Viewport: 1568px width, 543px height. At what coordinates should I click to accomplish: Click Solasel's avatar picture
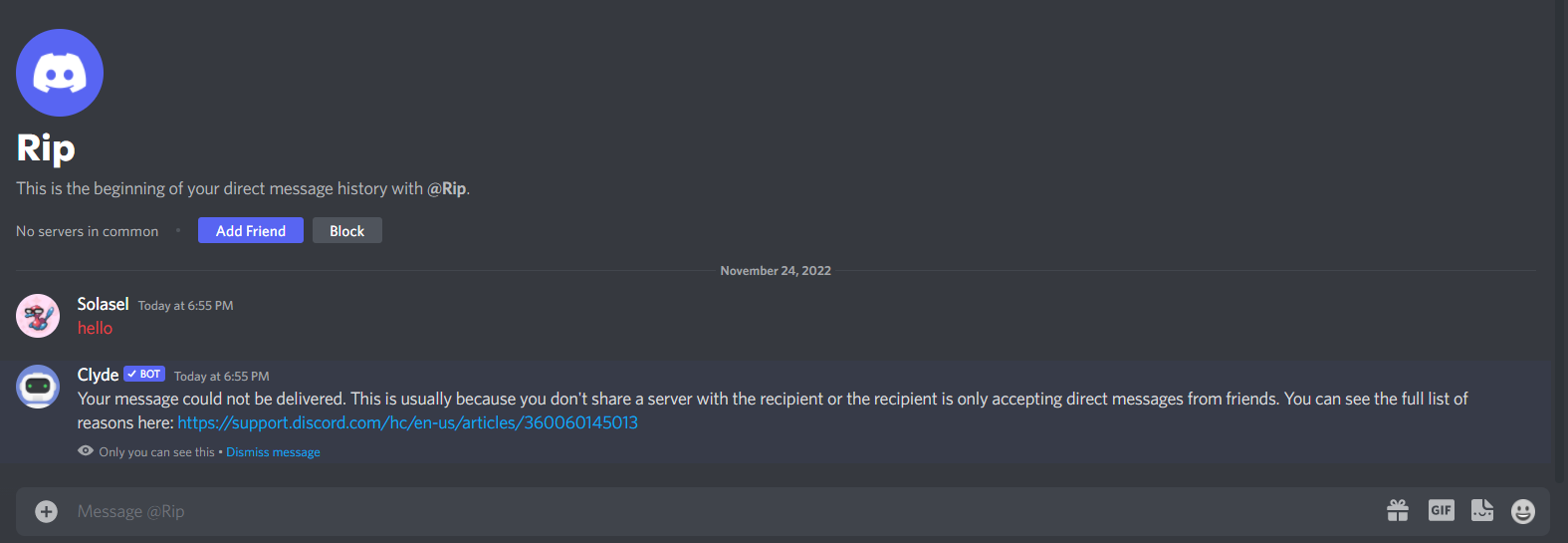coord(38,316)
